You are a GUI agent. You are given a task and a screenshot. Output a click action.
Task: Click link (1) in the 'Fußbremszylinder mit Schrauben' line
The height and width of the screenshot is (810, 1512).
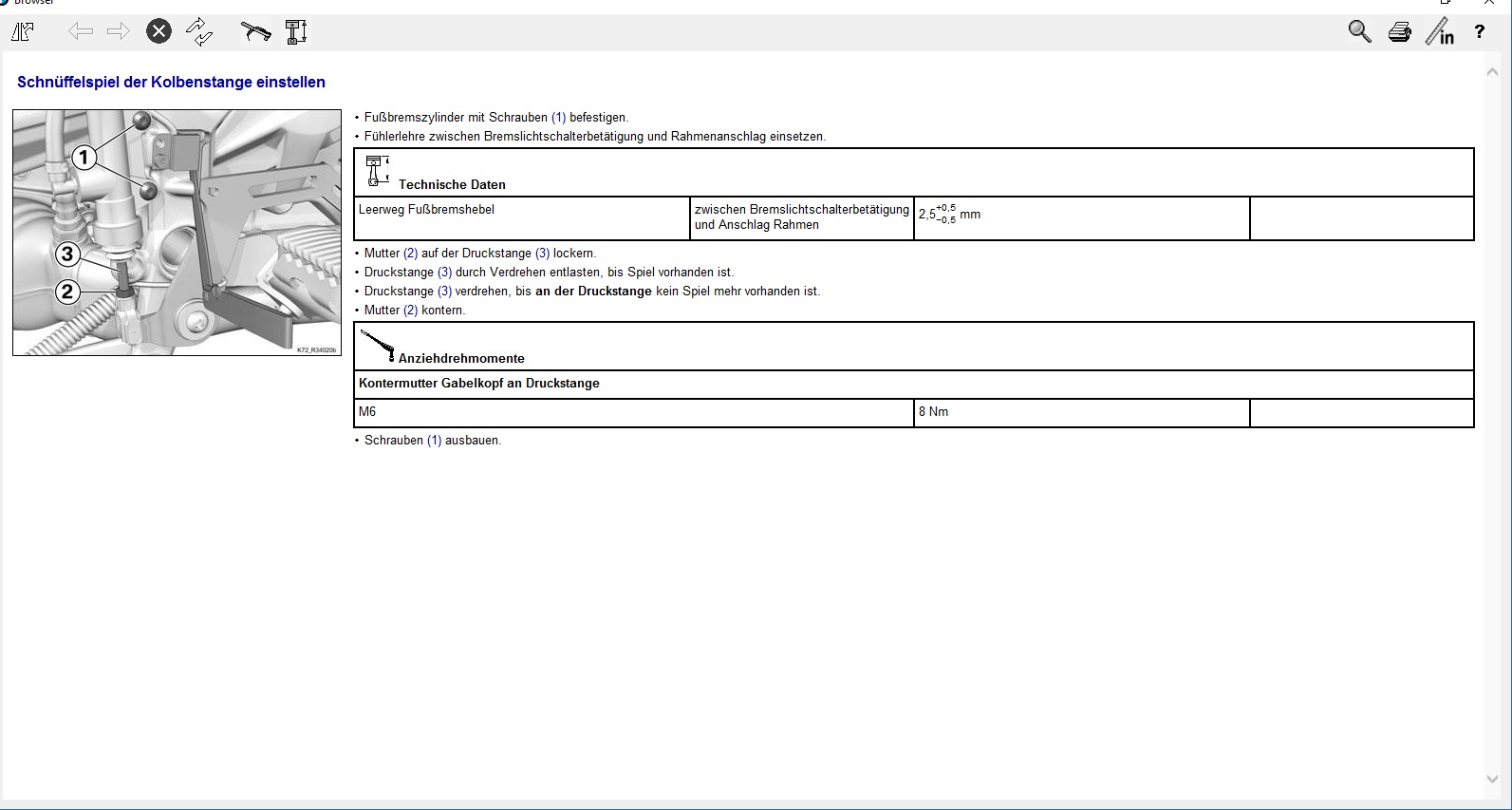click(x=558, y=118)
